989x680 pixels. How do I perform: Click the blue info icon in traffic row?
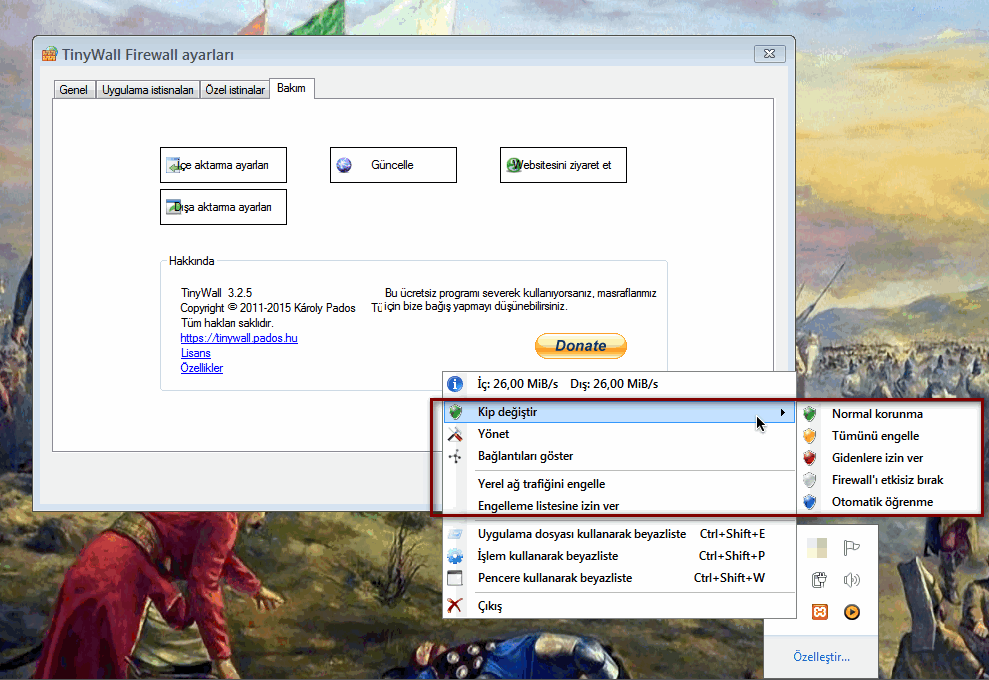pos(455,384)
